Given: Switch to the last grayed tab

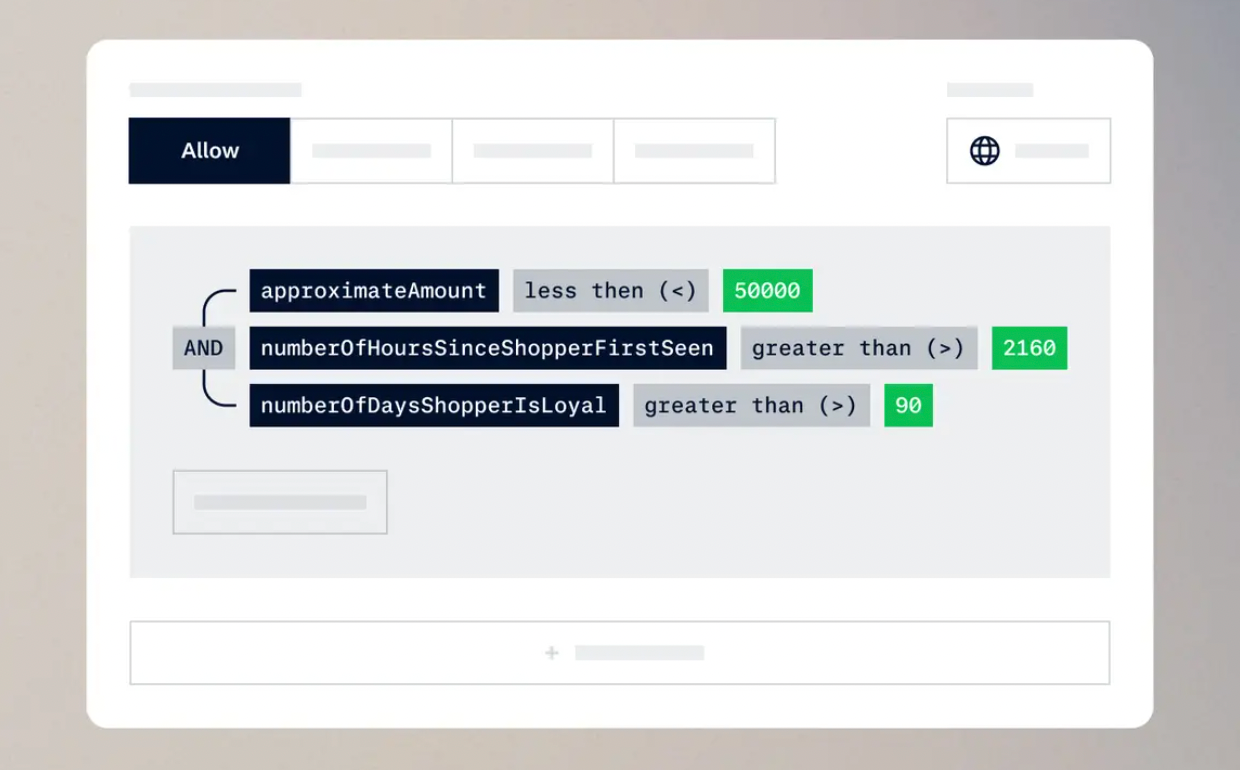Looking at the screenshot, I should (694, 150).
